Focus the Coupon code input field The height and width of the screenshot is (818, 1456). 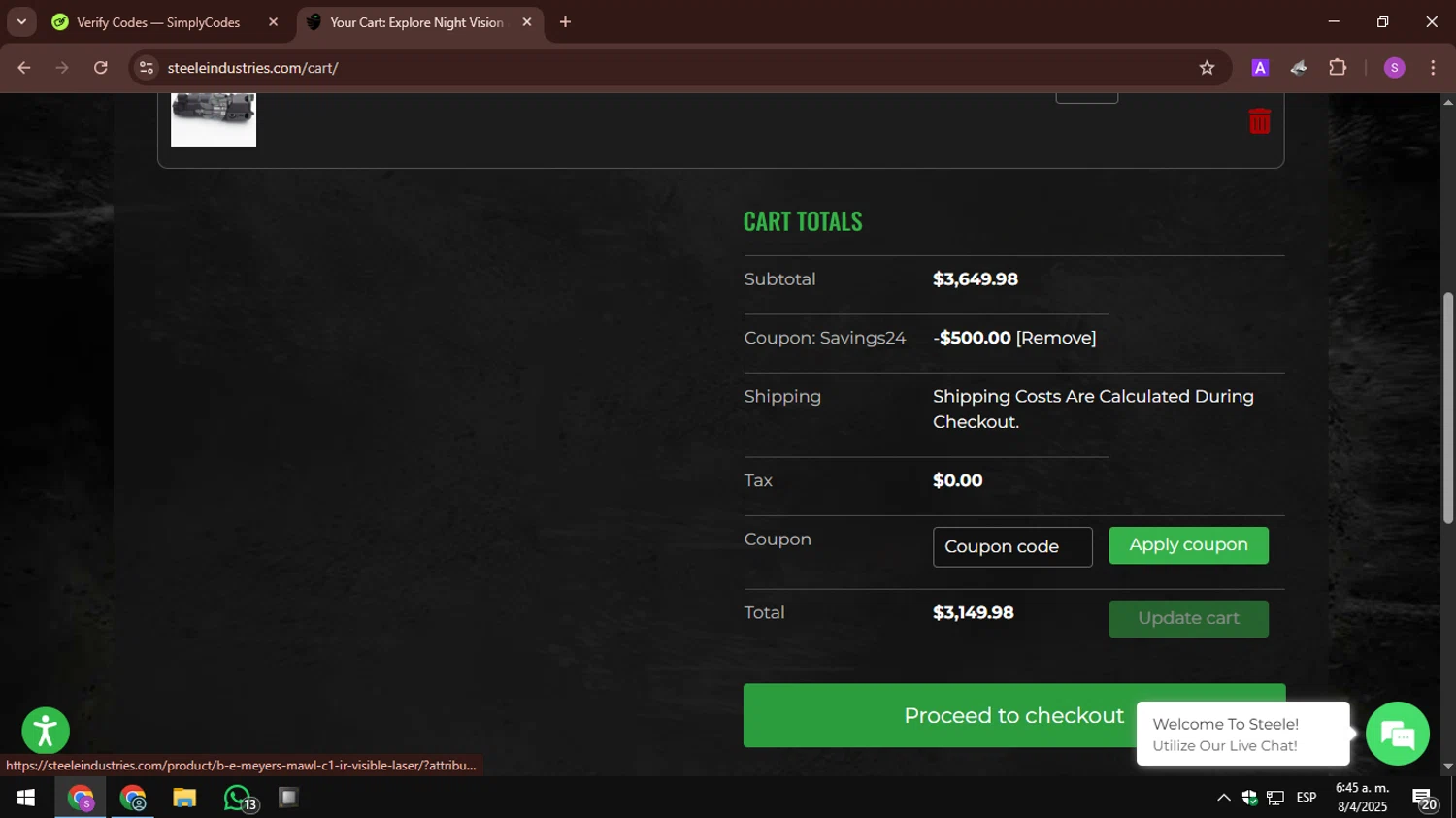(1012, 547)
